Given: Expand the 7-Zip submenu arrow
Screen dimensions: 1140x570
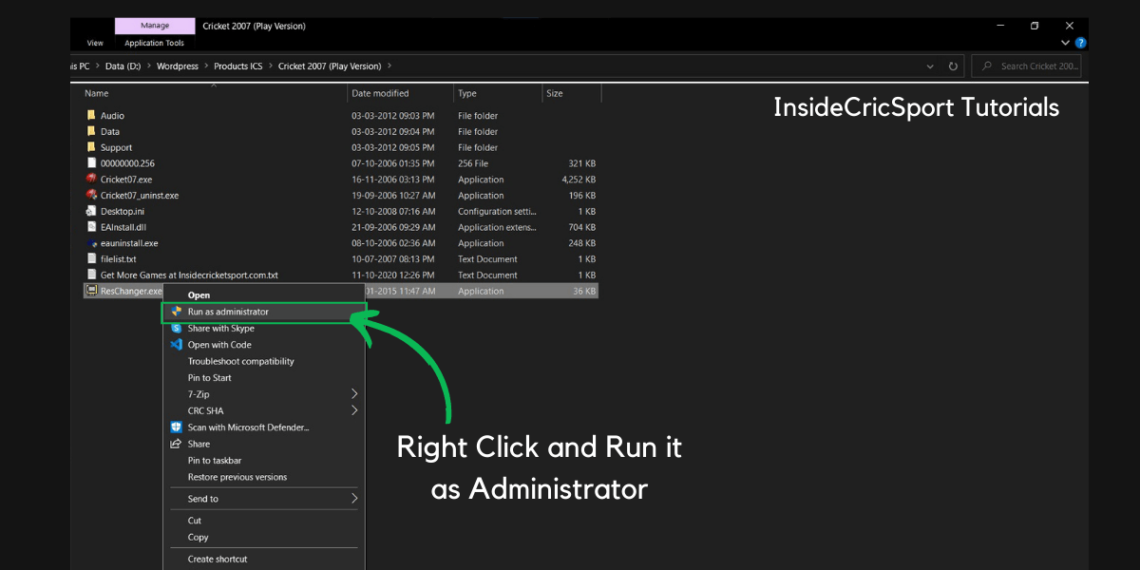Looking at the screenshot, I should tap(354, 394).
